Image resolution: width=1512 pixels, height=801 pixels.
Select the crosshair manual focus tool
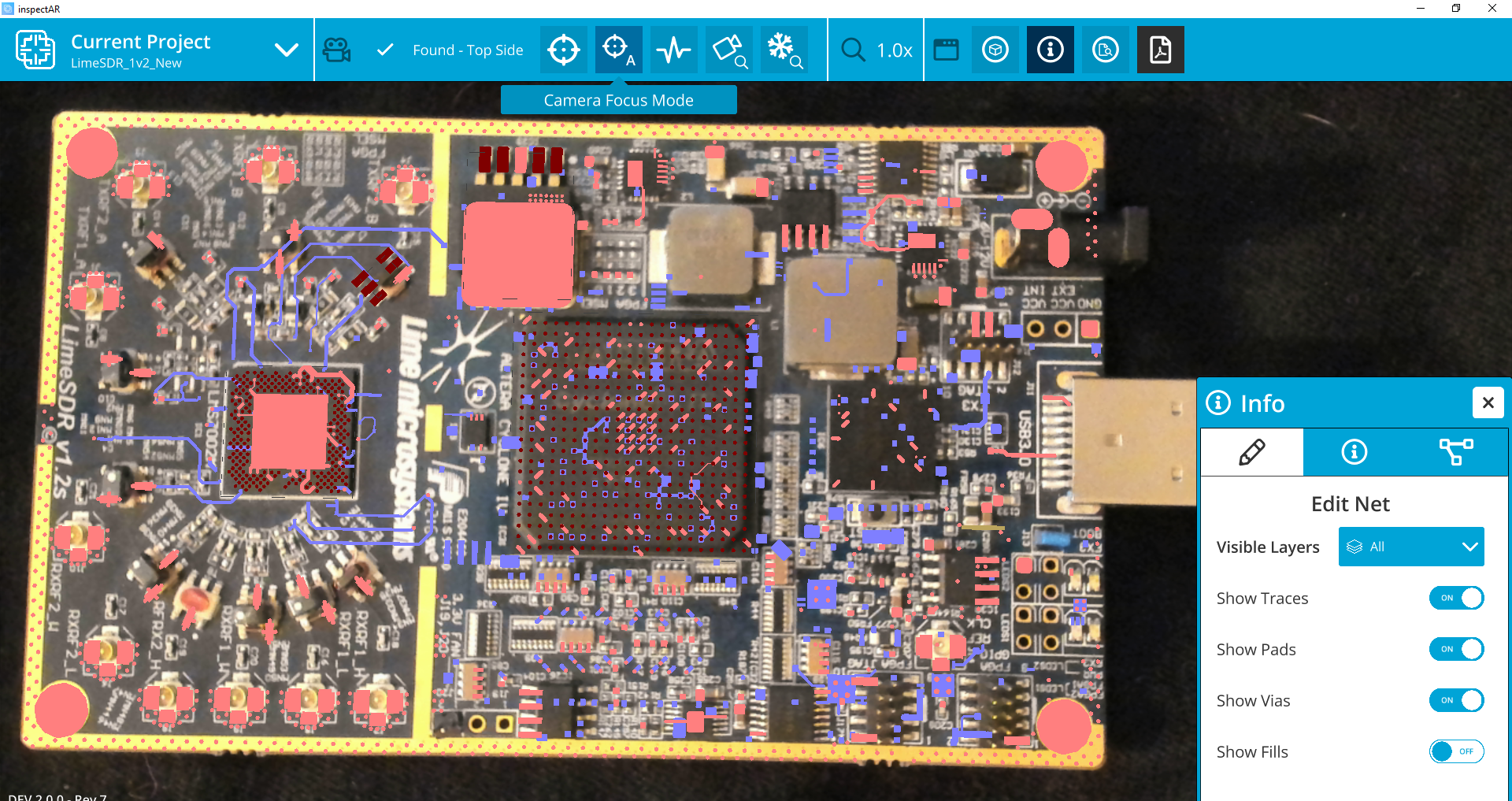click(x=564, y=50)
